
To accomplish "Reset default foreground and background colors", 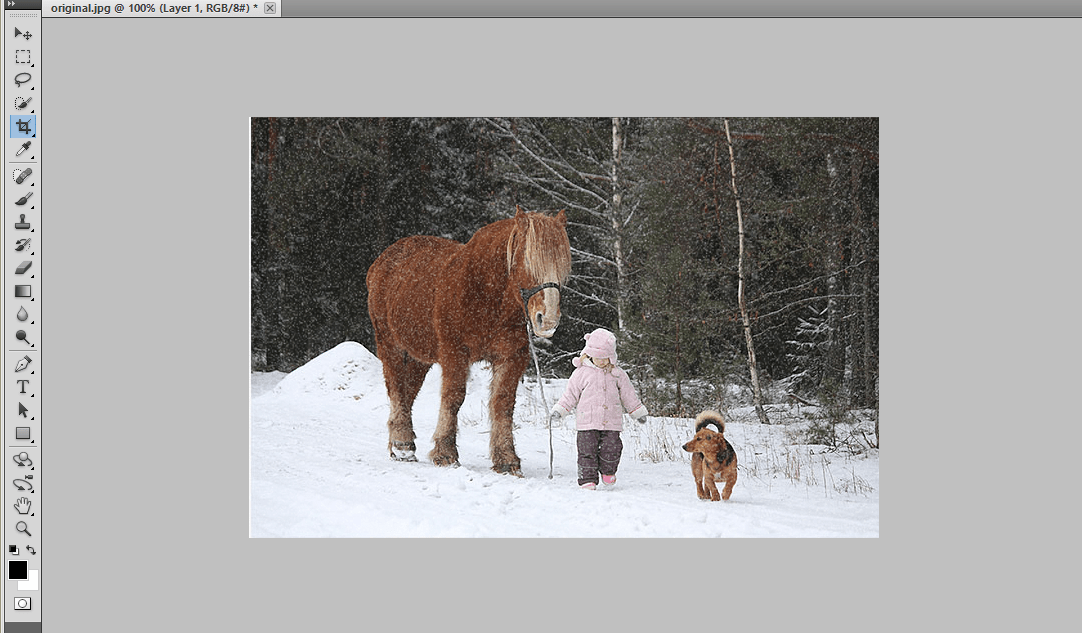I will tap(14, 549).
